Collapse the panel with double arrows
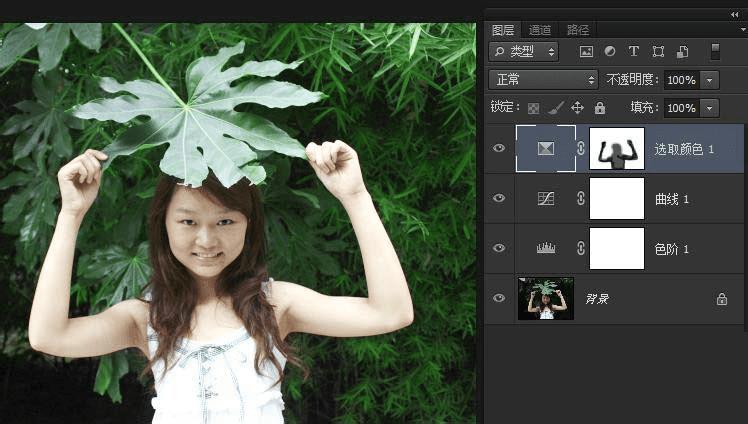The height and width of the screenshot is (424, 748). tap(736, 14)
